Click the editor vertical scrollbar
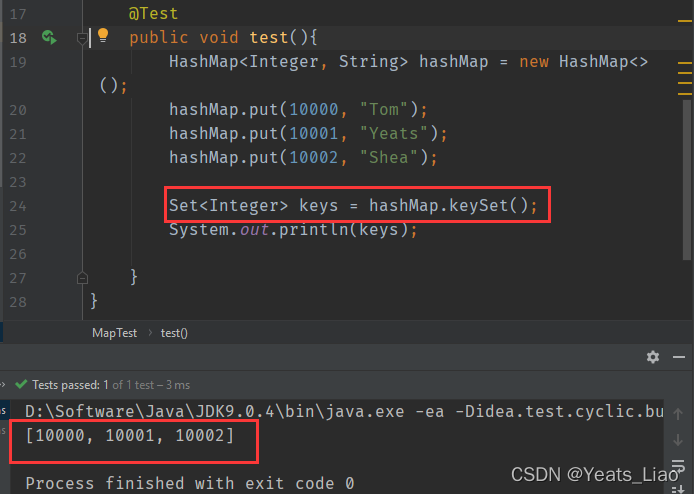This screenshot has width=694, height=494. pyautogui.click(x=686, y=179)
